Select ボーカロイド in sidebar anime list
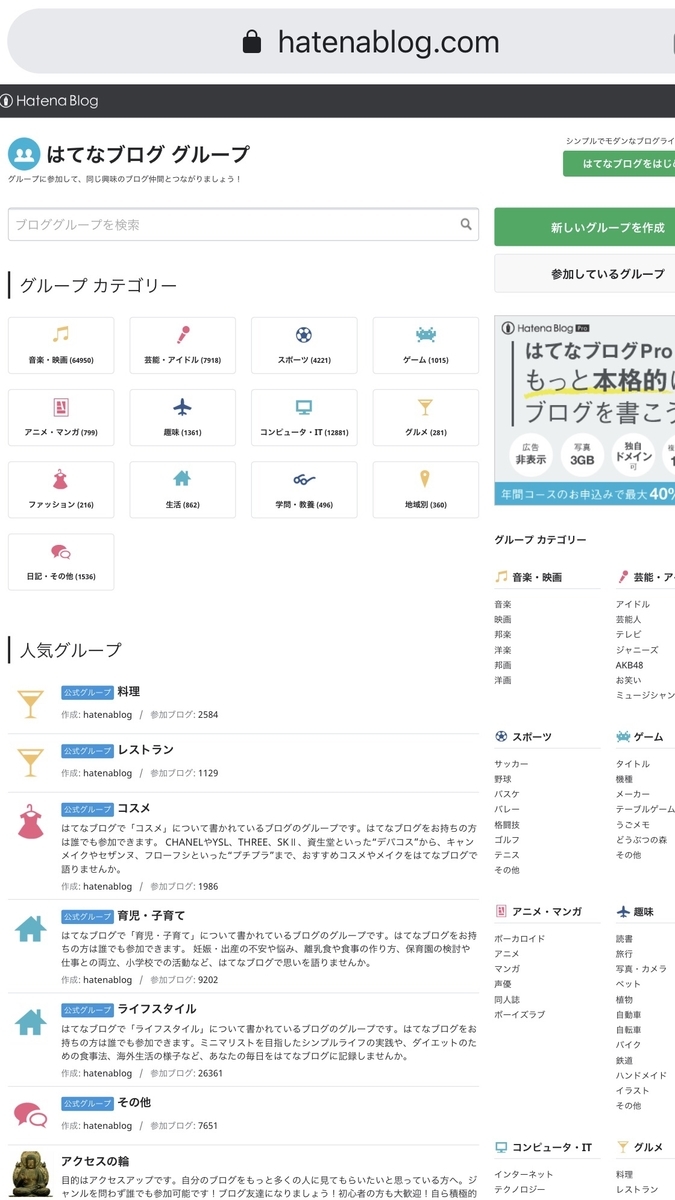The height and width of the screenshot is (1200, 675). pyautogui.click(x=520, y=939)
